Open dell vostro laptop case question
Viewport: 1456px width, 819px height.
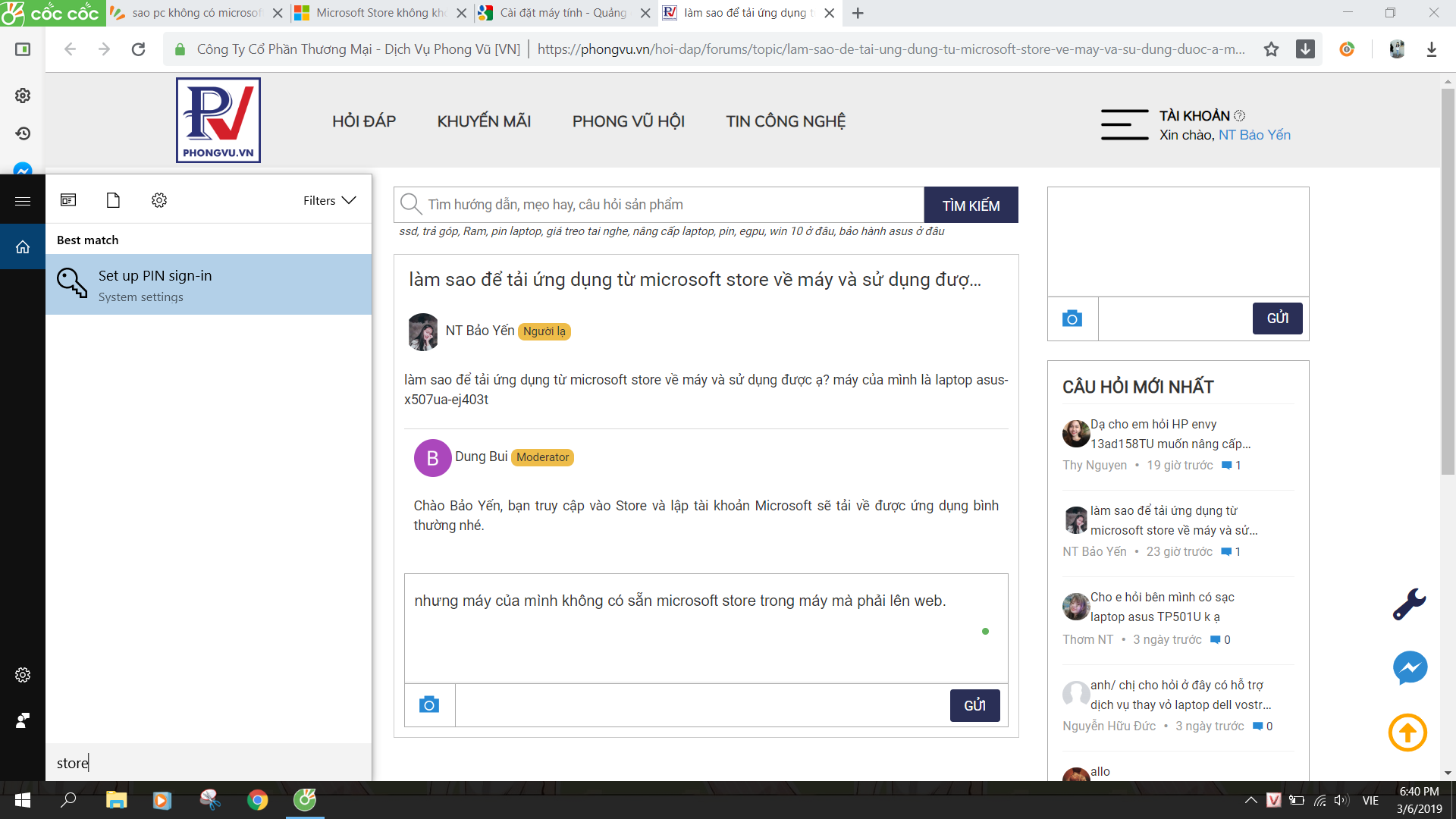coord(1181,695)
